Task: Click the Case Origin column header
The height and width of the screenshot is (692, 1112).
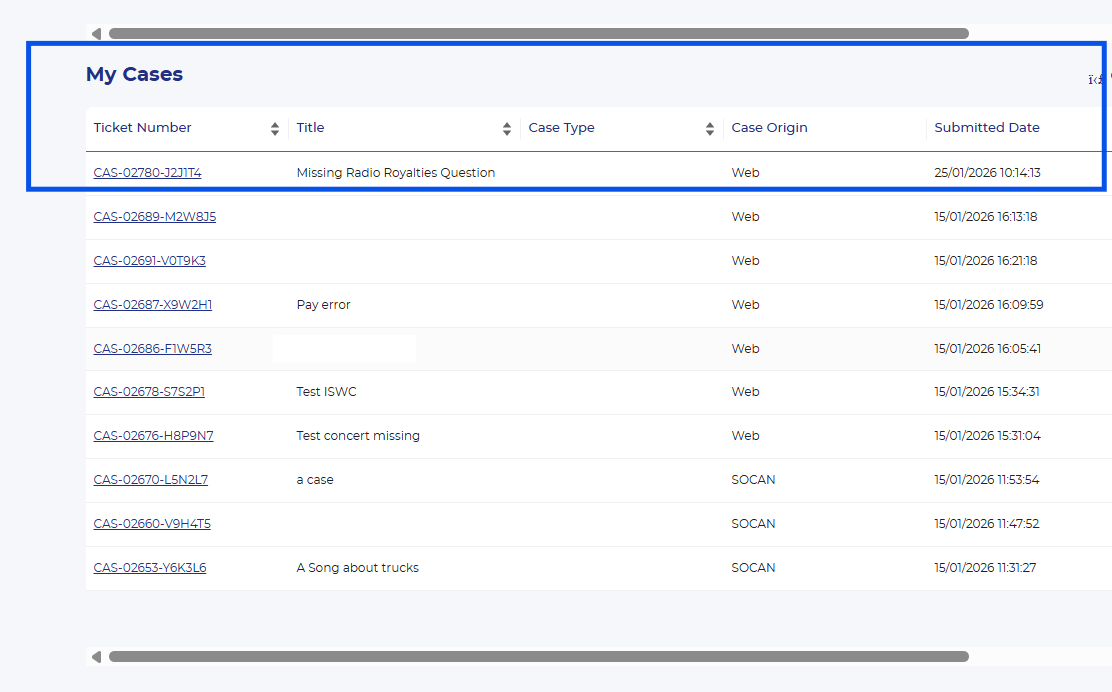Action: click(x=769, y=128)
